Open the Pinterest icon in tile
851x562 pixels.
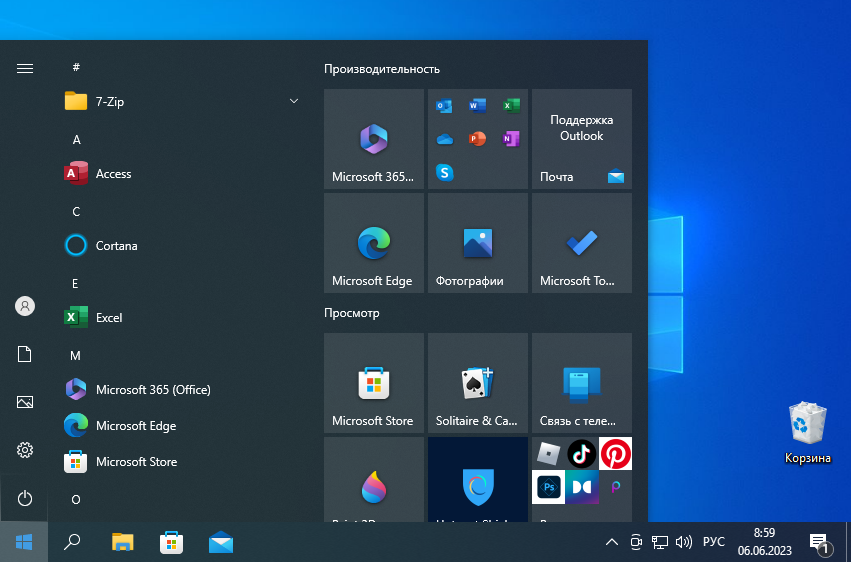pyautogui.click(x=615, y=454)
